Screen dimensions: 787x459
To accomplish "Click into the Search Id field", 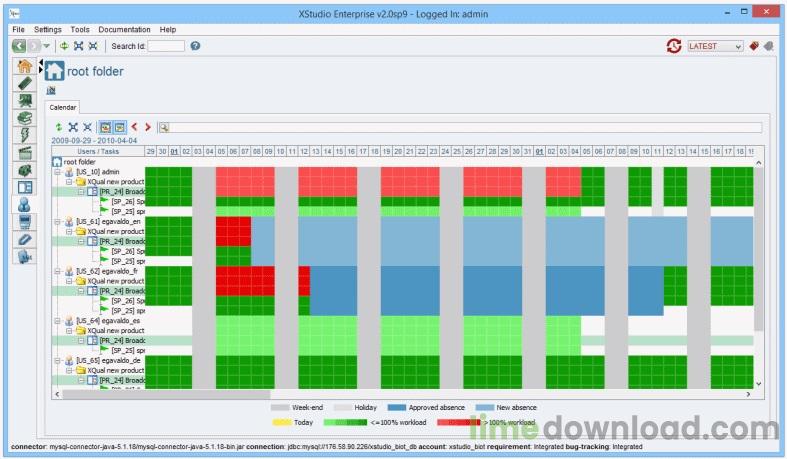I will [x=166, y=46].
